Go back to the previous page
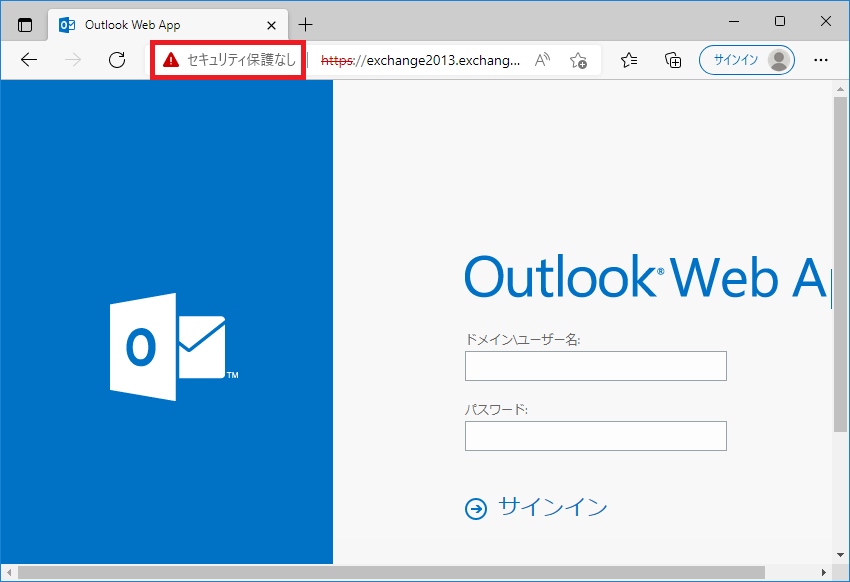Screen dimensions: 850x582 coord(29,60)
